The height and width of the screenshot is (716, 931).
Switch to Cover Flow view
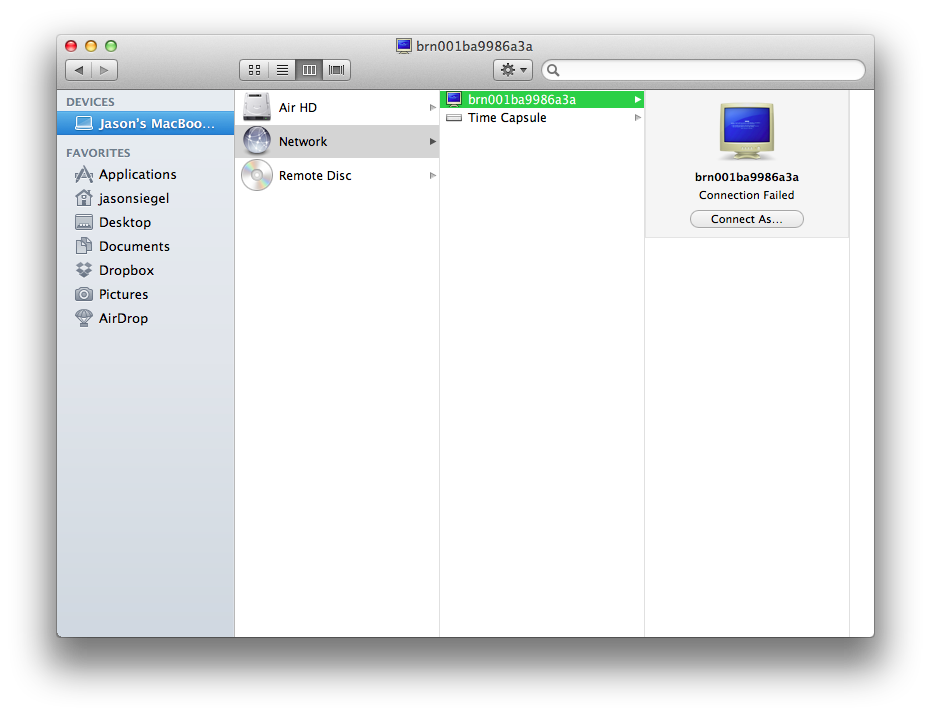pos(337,70)
